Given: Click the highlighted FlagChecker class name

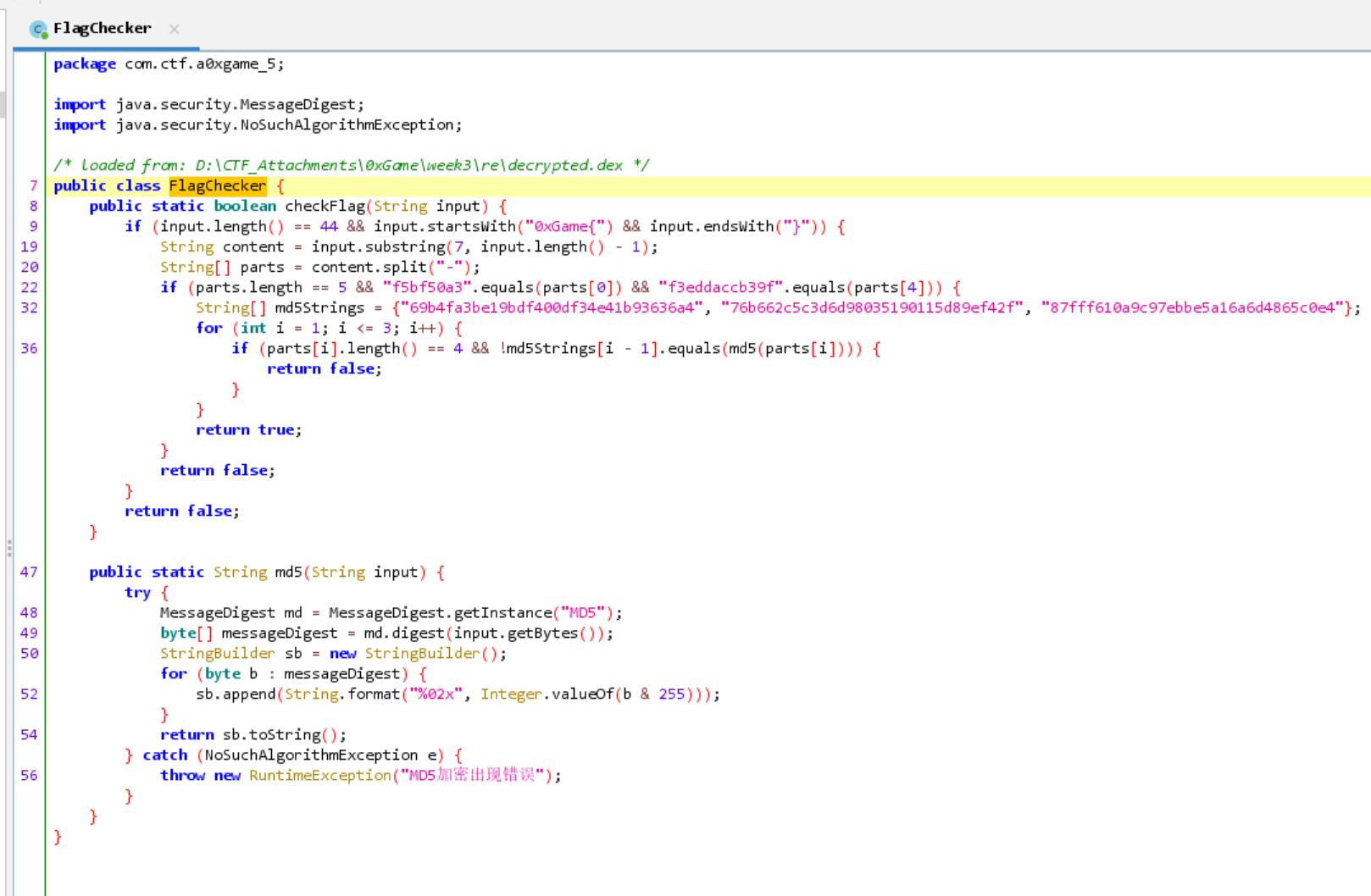Looking at the screenshot, I should pyautogui.click(x=217, y=186).
